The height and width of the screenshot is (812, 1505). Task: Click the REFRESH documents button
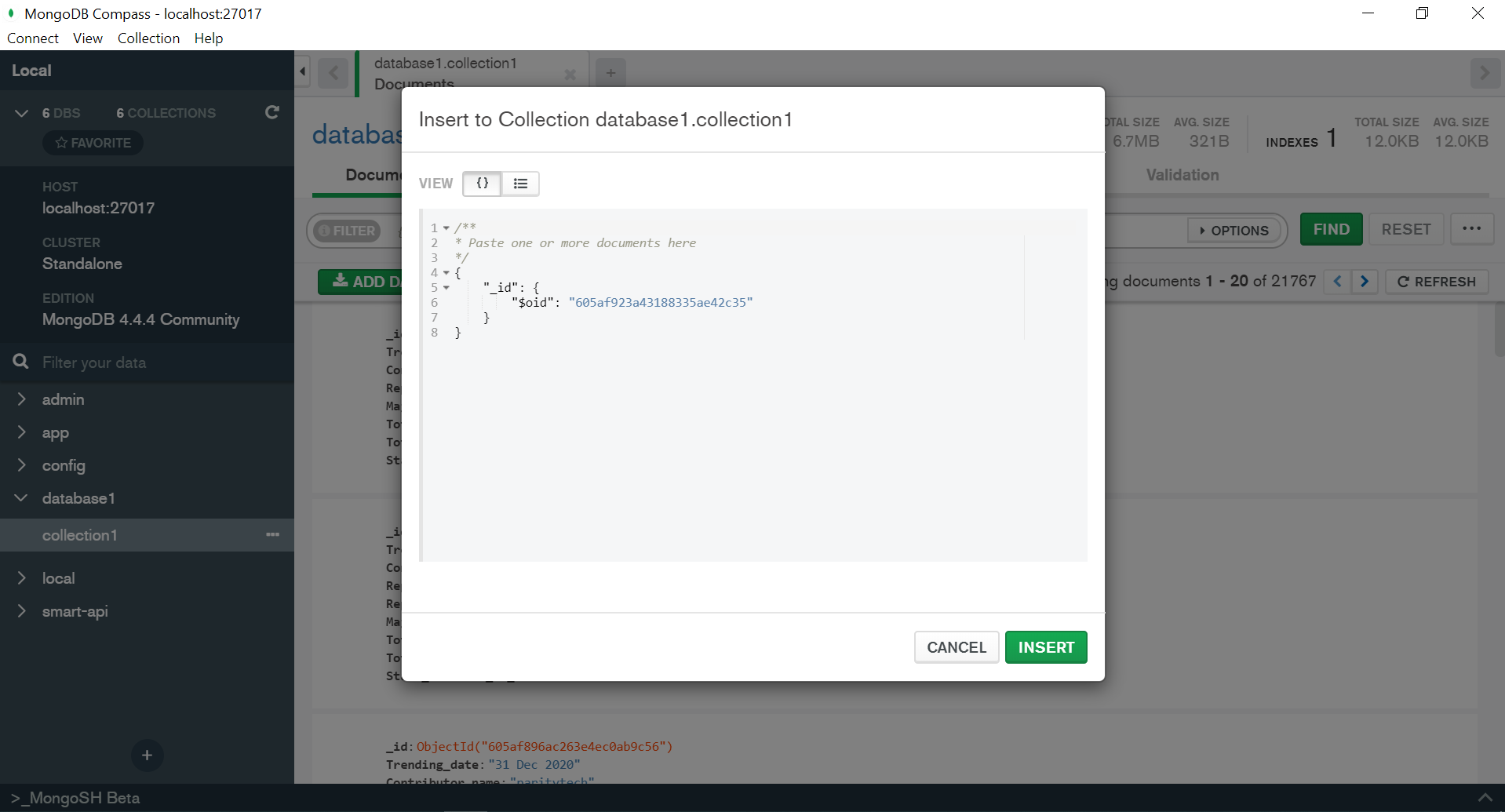1437,282
